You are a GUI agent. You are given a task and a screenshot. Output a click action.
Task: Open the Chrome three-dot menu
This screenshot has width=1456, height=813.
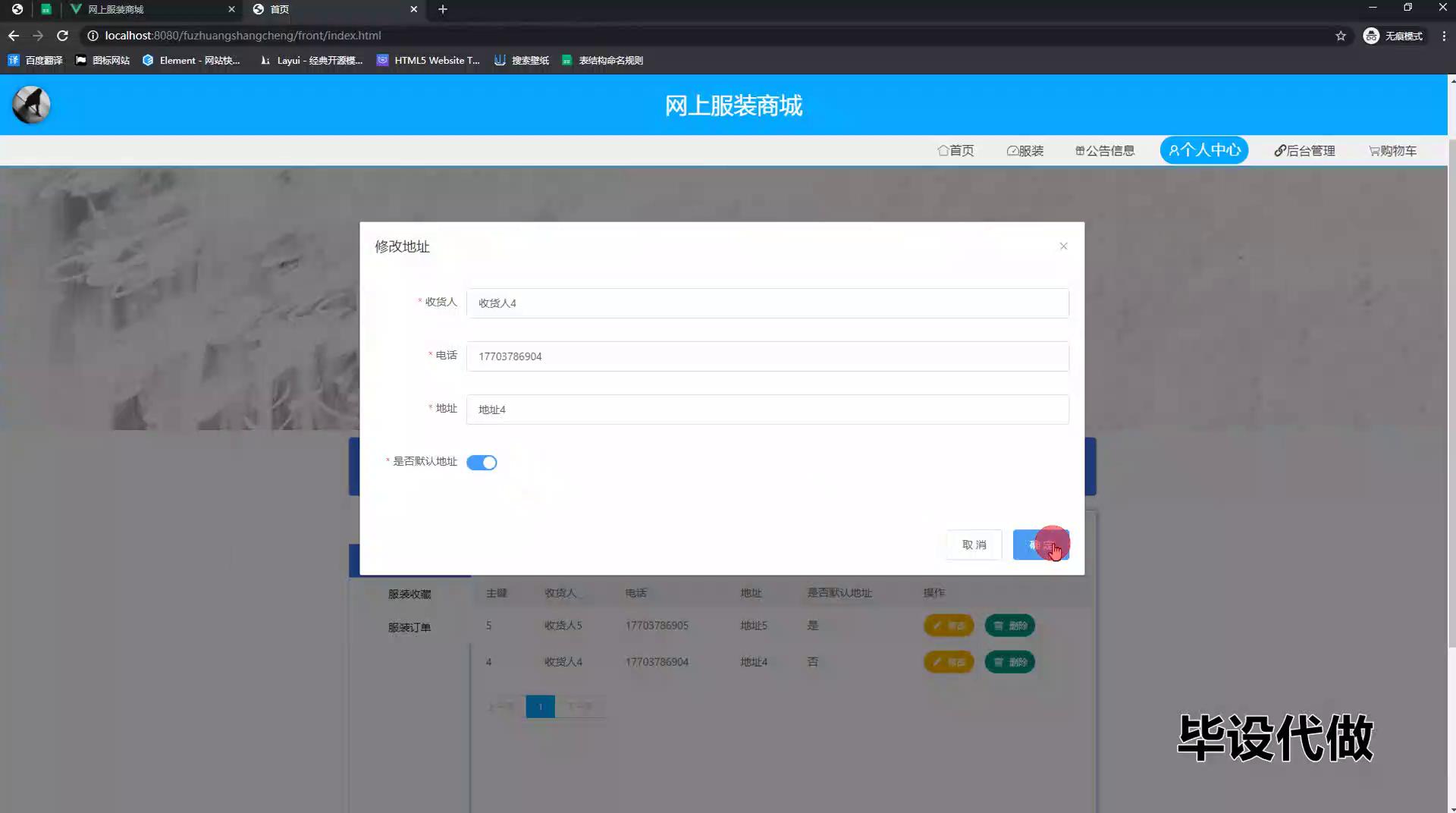point(1444,36)
